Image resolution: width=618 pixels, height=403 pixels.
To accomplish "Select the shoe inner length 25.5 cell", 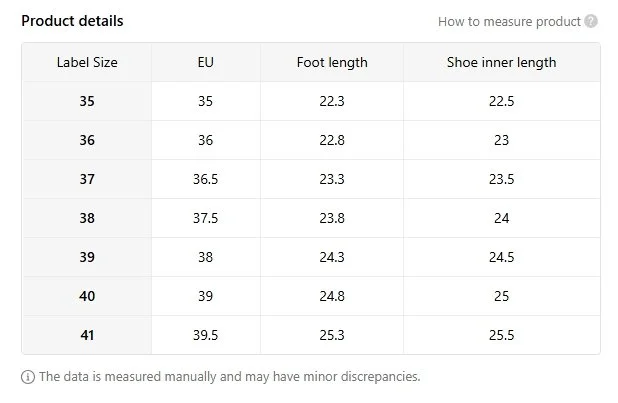I will coord(501,335).
